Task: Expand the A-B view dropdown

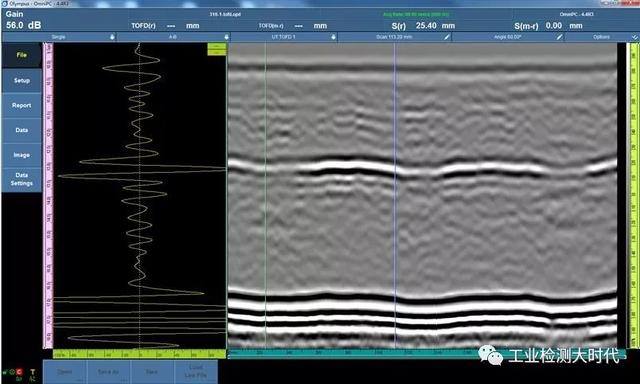Action: tap(226, 37)
